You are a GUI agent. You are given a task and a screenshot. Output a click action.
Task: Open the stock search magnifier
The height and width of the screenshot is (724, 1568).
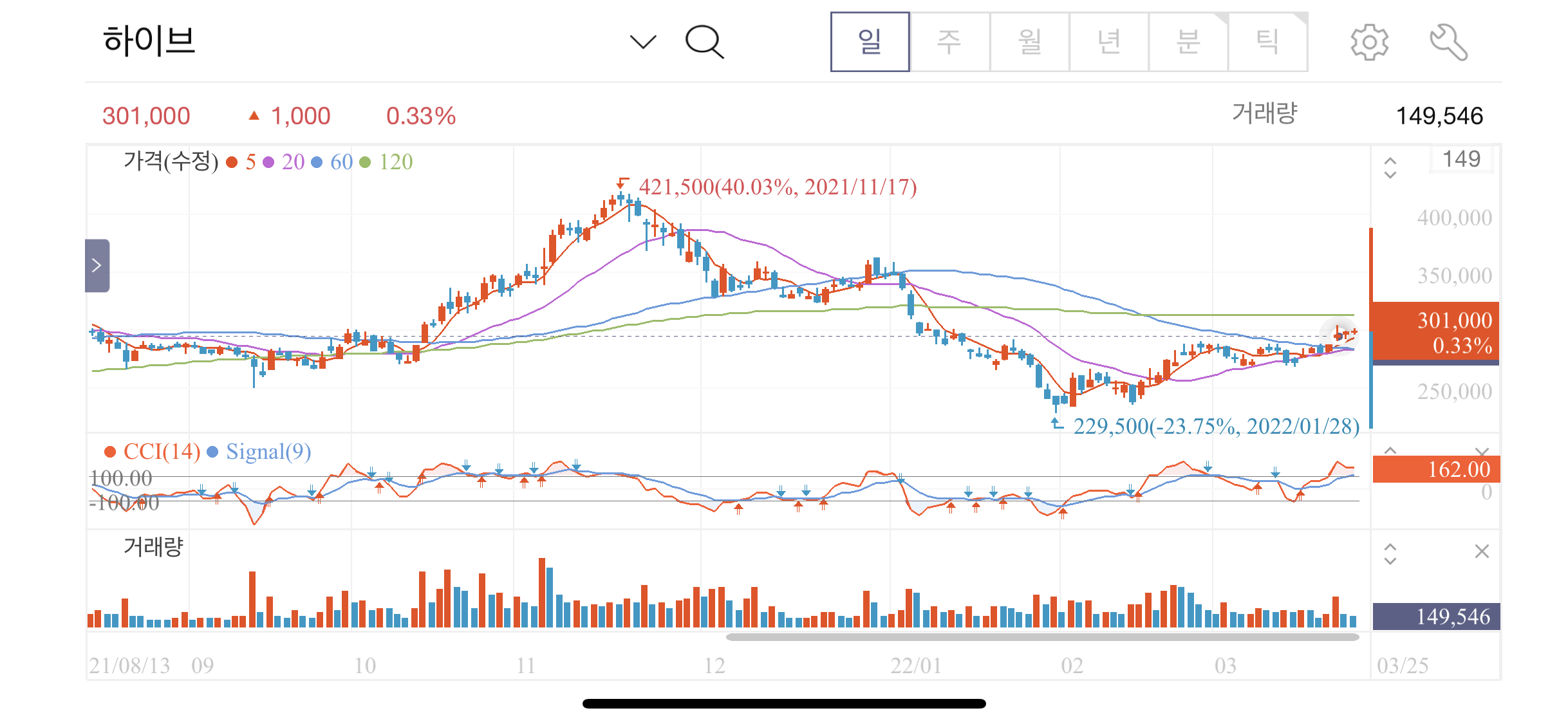click(x=704, y=42)
